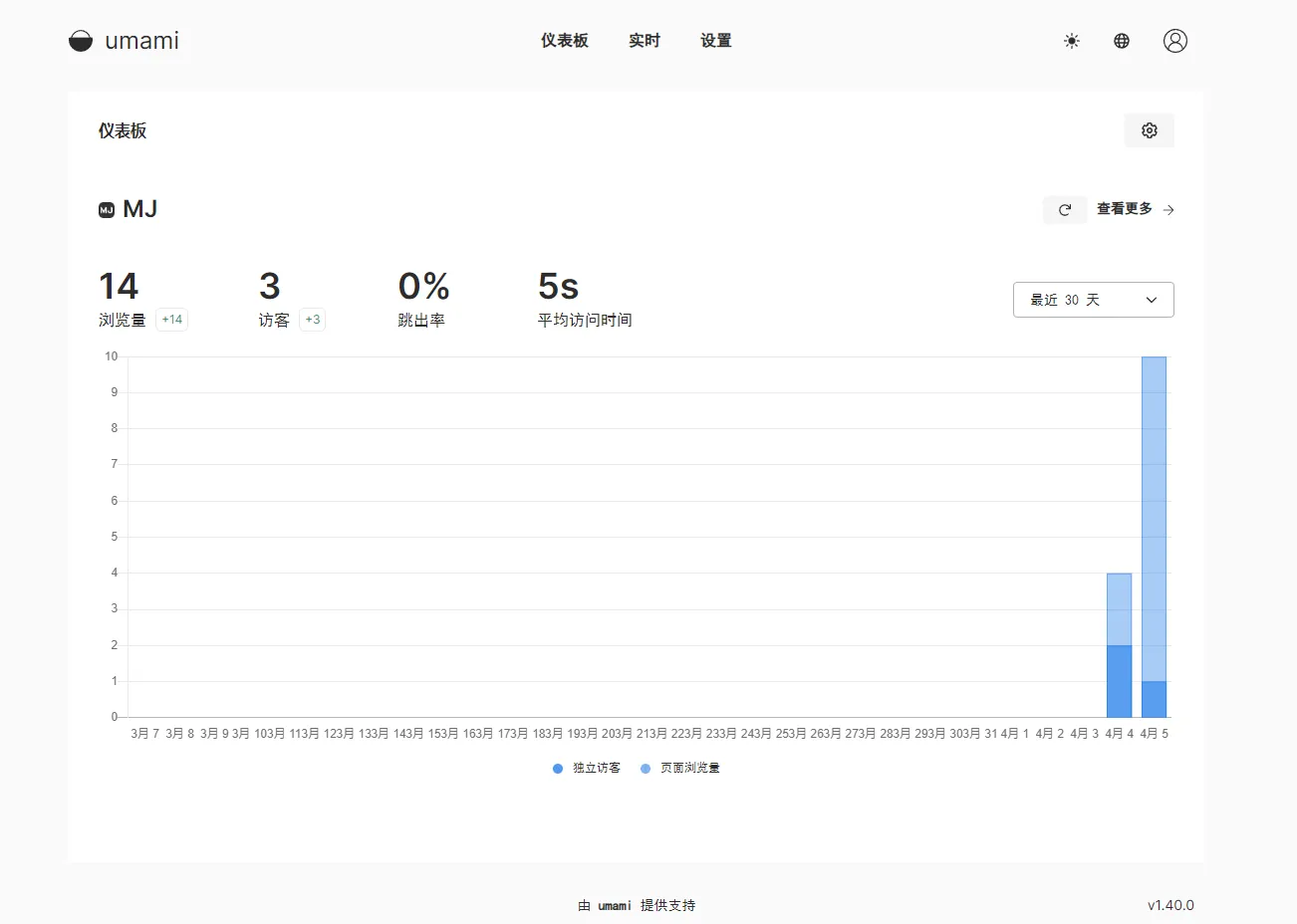The image size is (1297, 924).
Task: Click the v1.40.0 version text
Action: [1170, 905]
